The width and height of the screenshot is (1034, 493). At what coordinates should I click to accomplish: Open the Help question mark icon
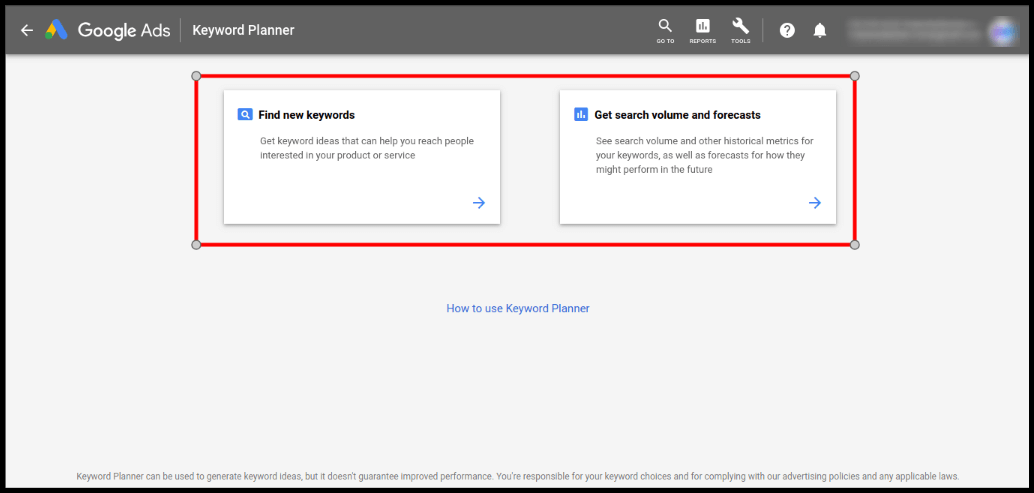pyautogui.click(x=787, y=30)
